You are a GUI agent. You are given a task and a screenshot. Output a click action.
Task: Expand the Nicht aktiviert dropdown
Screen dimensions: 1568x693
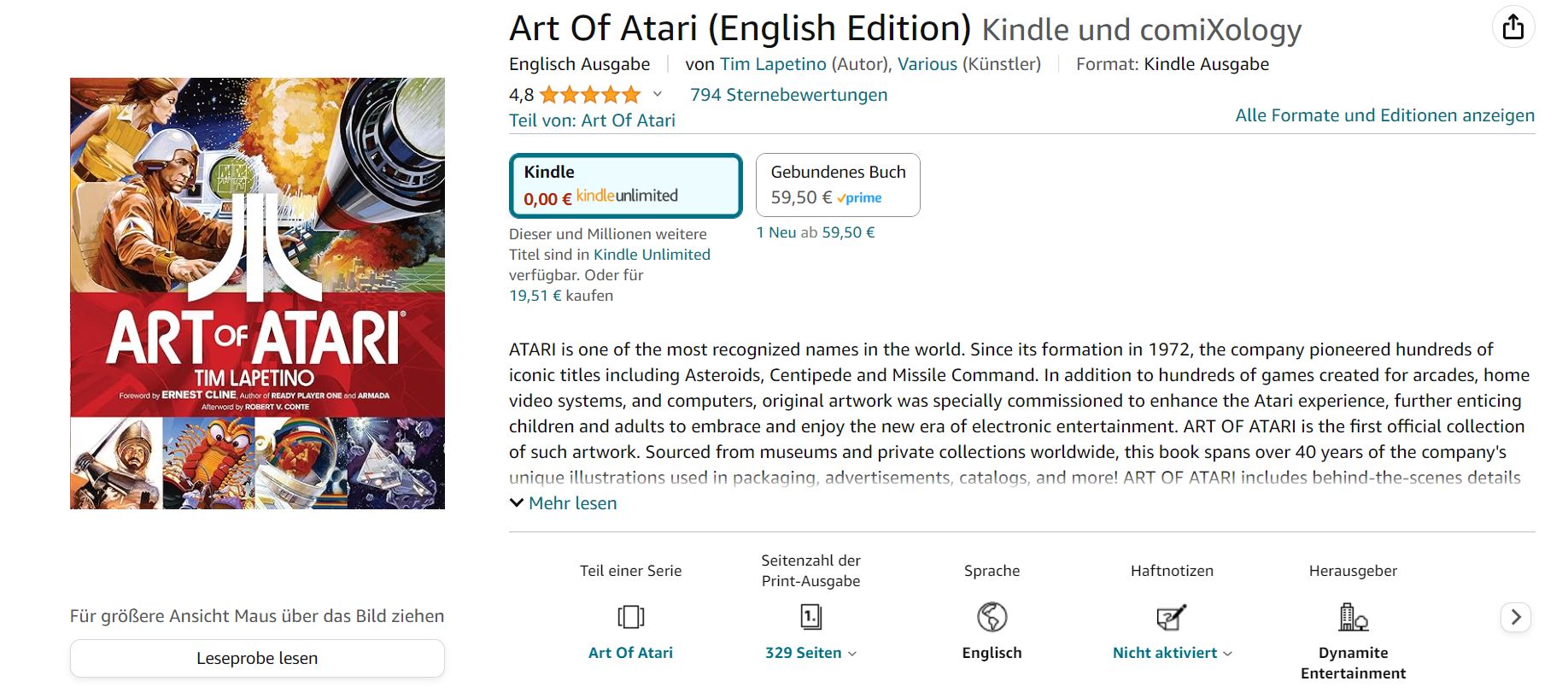point(1172,653)
